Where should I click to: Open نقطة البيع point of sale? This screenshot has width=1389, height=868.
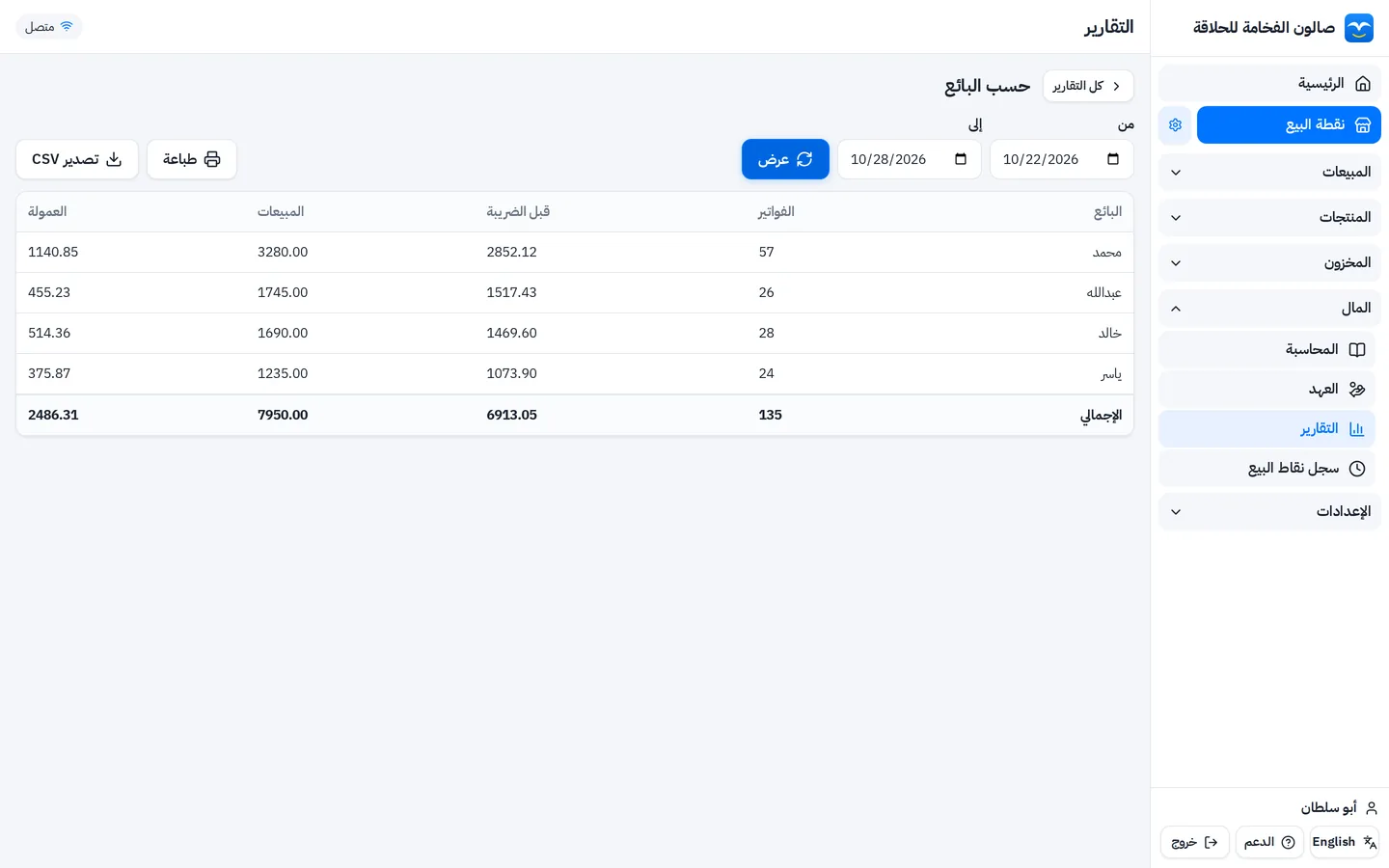1289,125
